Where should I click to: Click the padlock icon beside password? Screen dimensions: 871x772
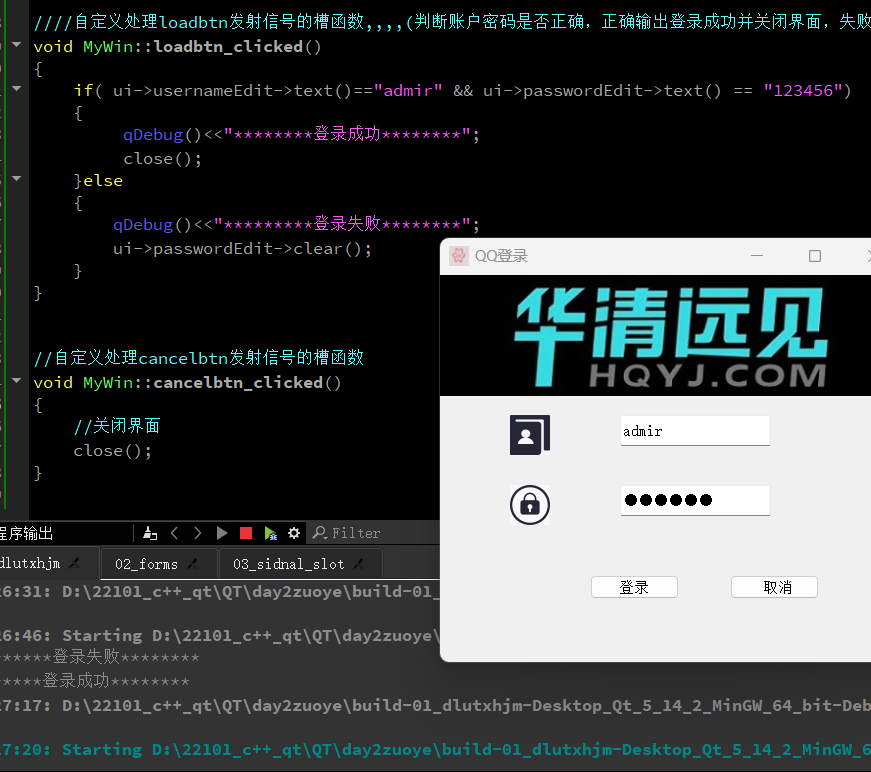tap(530, 505)
